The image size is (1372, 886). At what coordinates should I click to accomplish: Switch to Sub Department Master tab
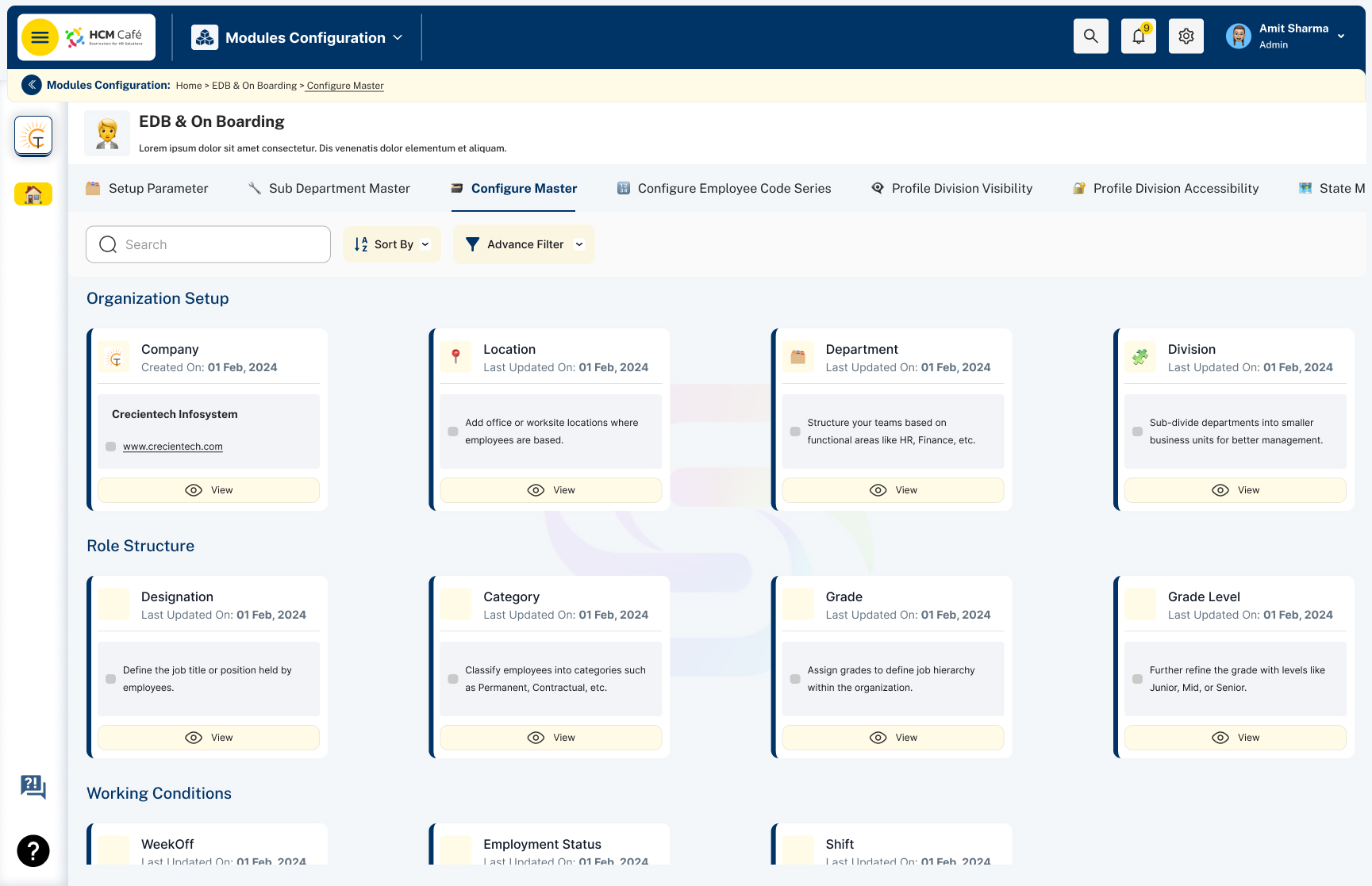point(329,188)
